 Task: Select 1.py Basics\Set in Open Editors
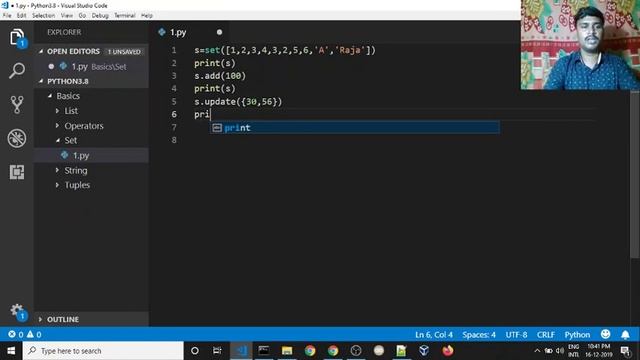[91, 67]
